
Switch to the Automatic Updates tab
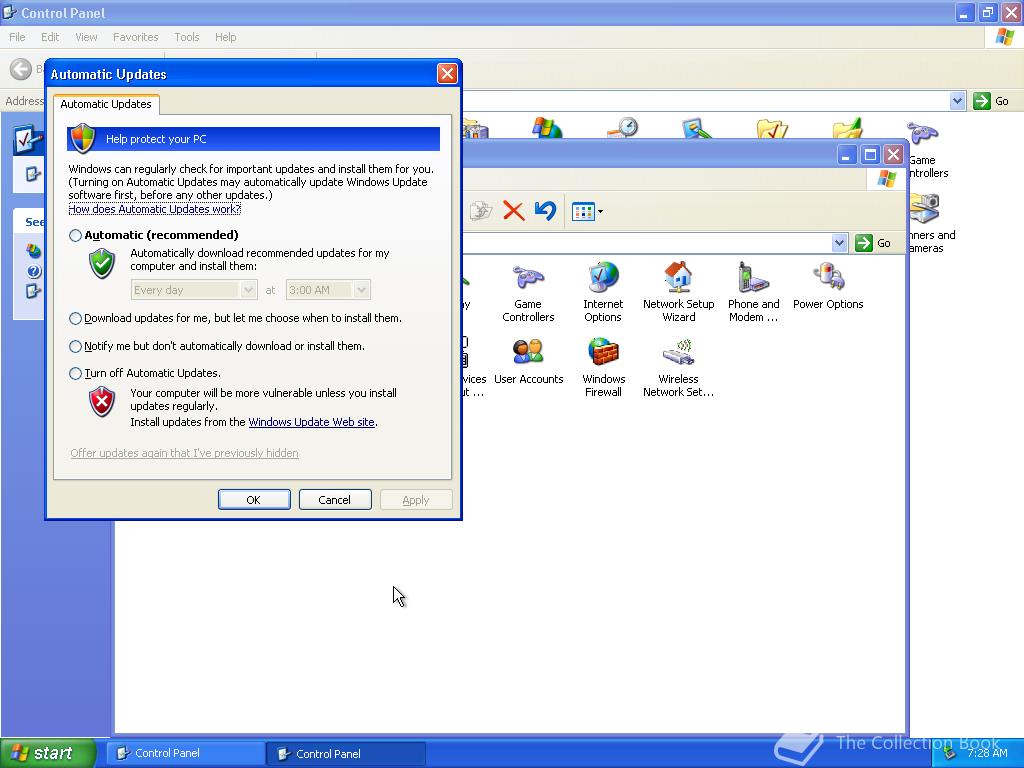pos(106,104)
